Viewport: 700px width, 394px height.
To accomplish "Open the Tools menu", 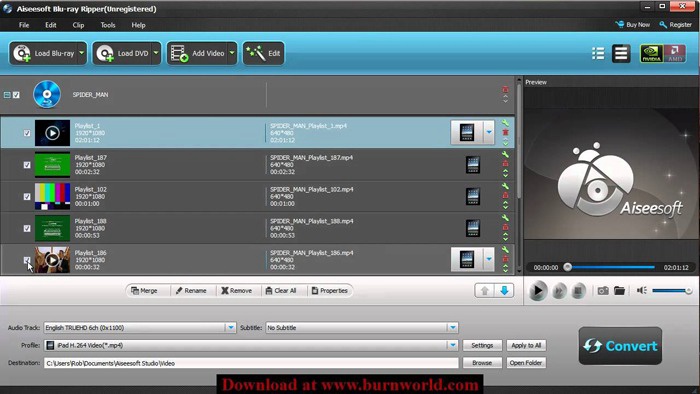I will (108, 25).
